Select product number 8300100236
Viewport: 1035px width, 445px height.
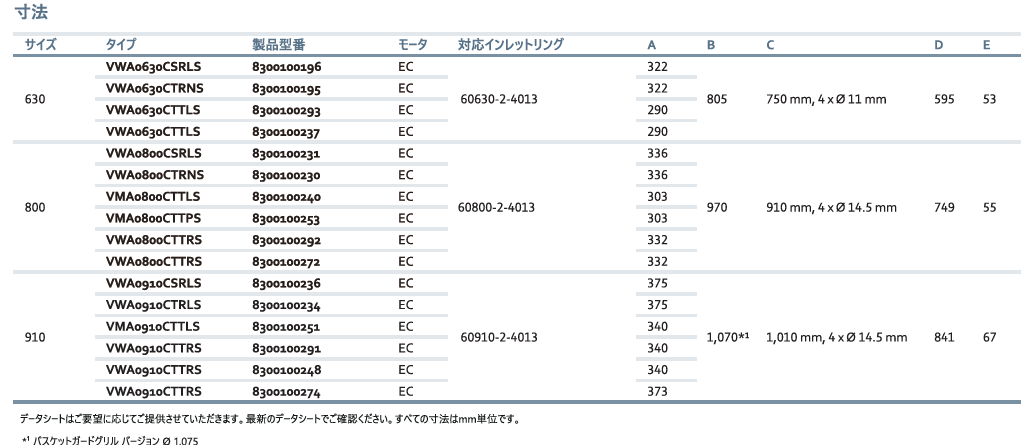[x=286, y=284]
